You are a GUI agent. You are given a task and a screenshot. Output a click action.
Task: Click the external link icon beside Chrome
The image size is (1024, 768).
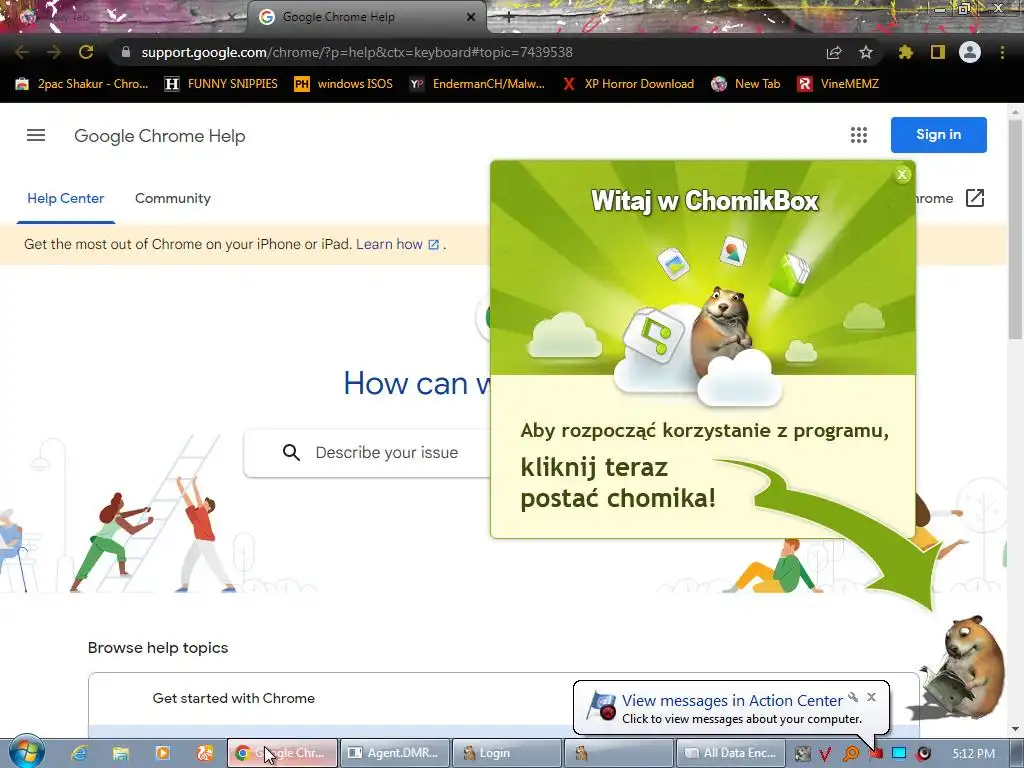click(974, 199)
